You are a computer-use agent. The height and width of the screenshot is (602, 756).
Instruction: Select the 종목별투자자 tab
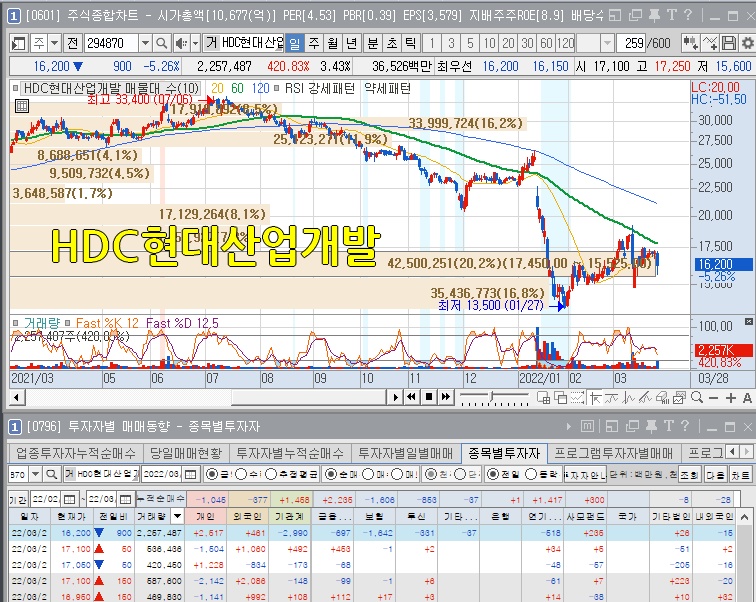(504, 453)
